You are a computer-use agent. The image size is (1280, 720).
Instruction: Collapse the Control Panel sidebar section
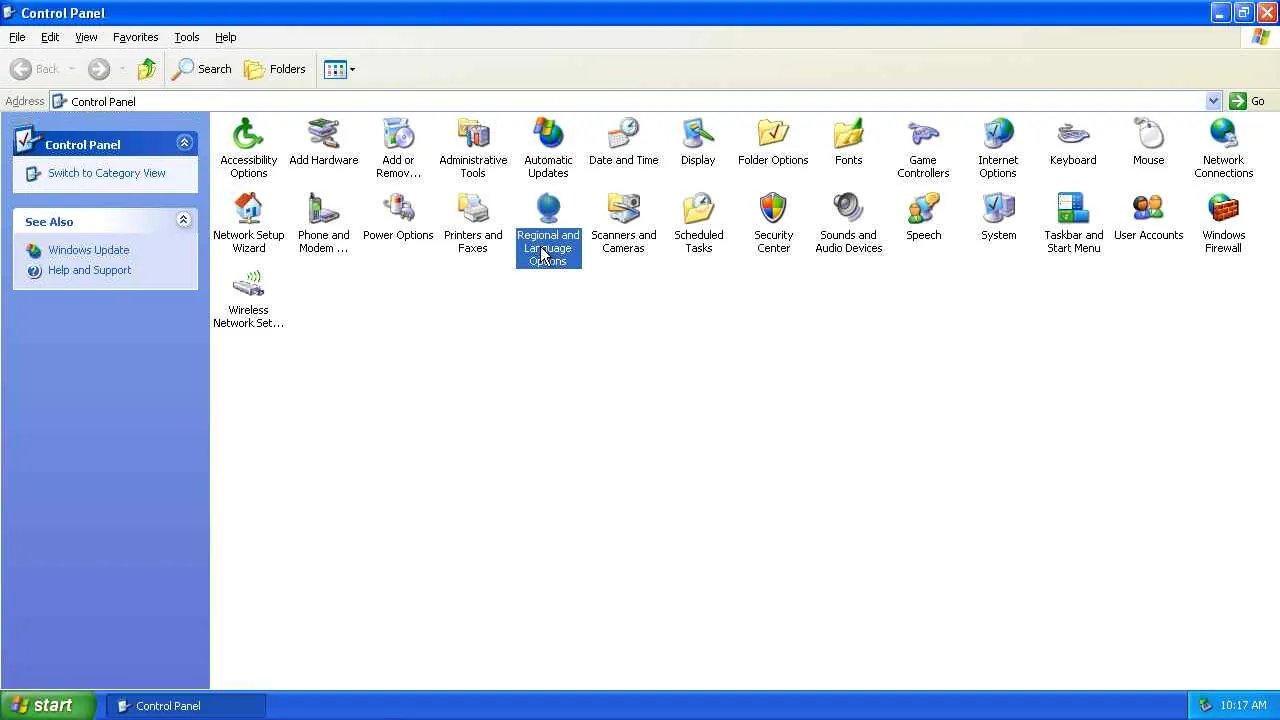(x=184, y=143)
